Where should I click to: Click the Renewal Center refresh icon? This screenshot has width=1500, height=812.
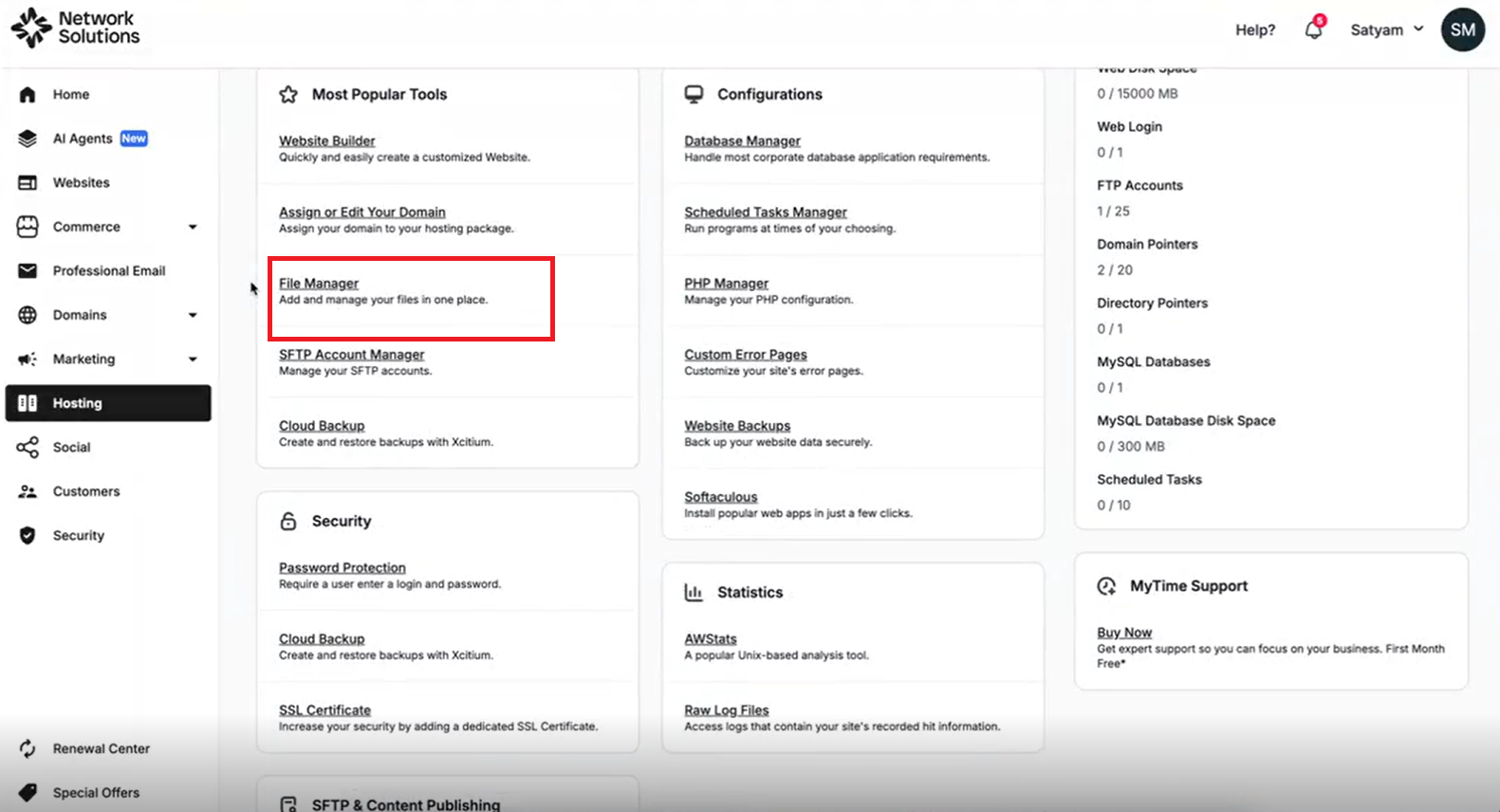[28, 748]
